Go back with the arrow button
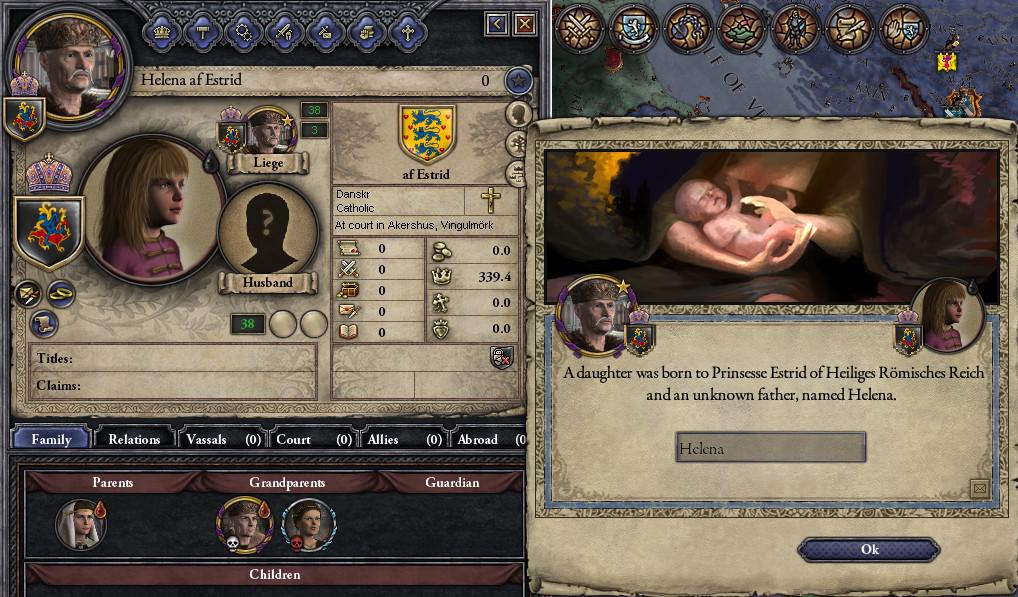 coord(497,24)
